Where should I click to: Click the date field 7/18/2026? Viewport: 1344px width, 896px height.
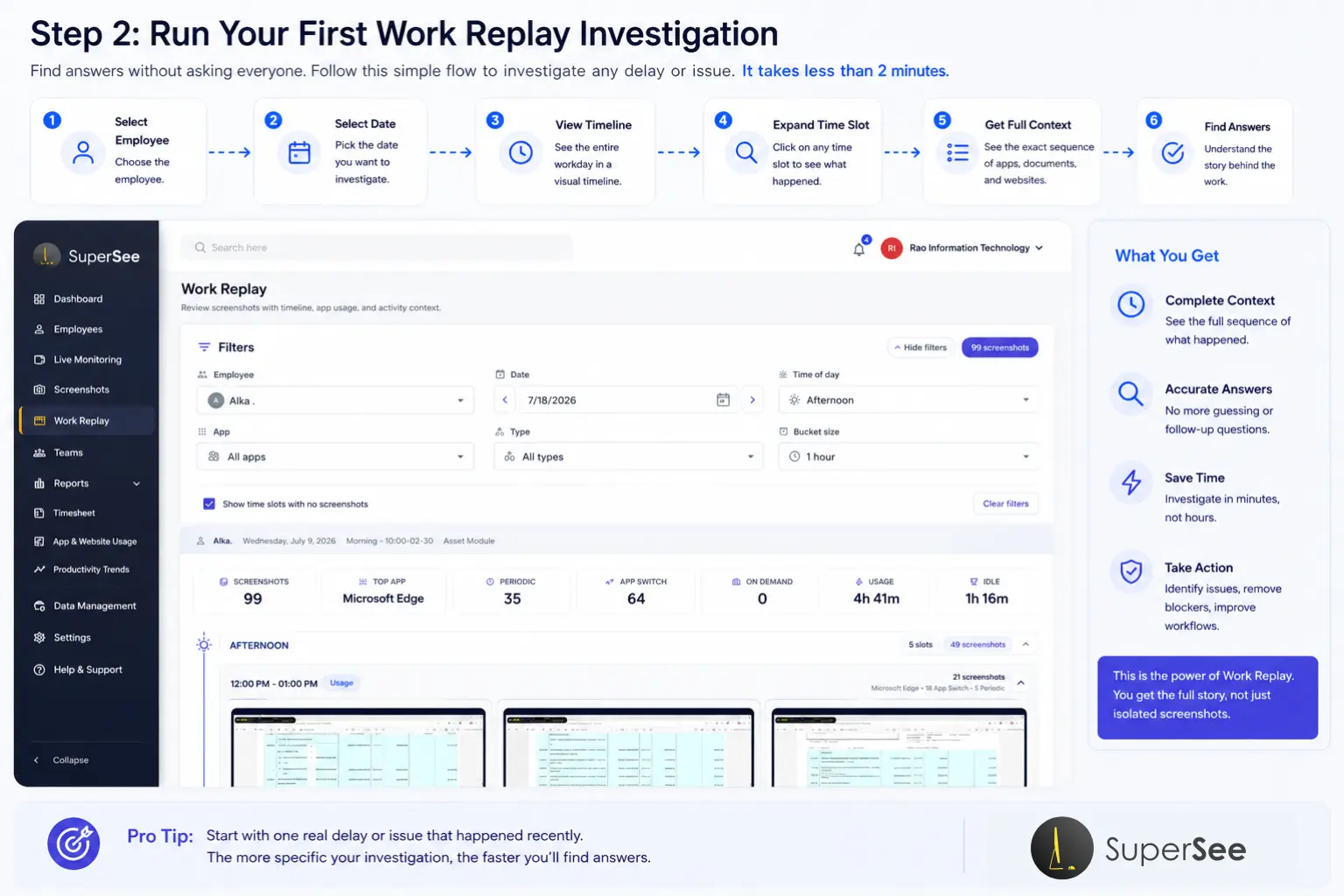[628, 401]
